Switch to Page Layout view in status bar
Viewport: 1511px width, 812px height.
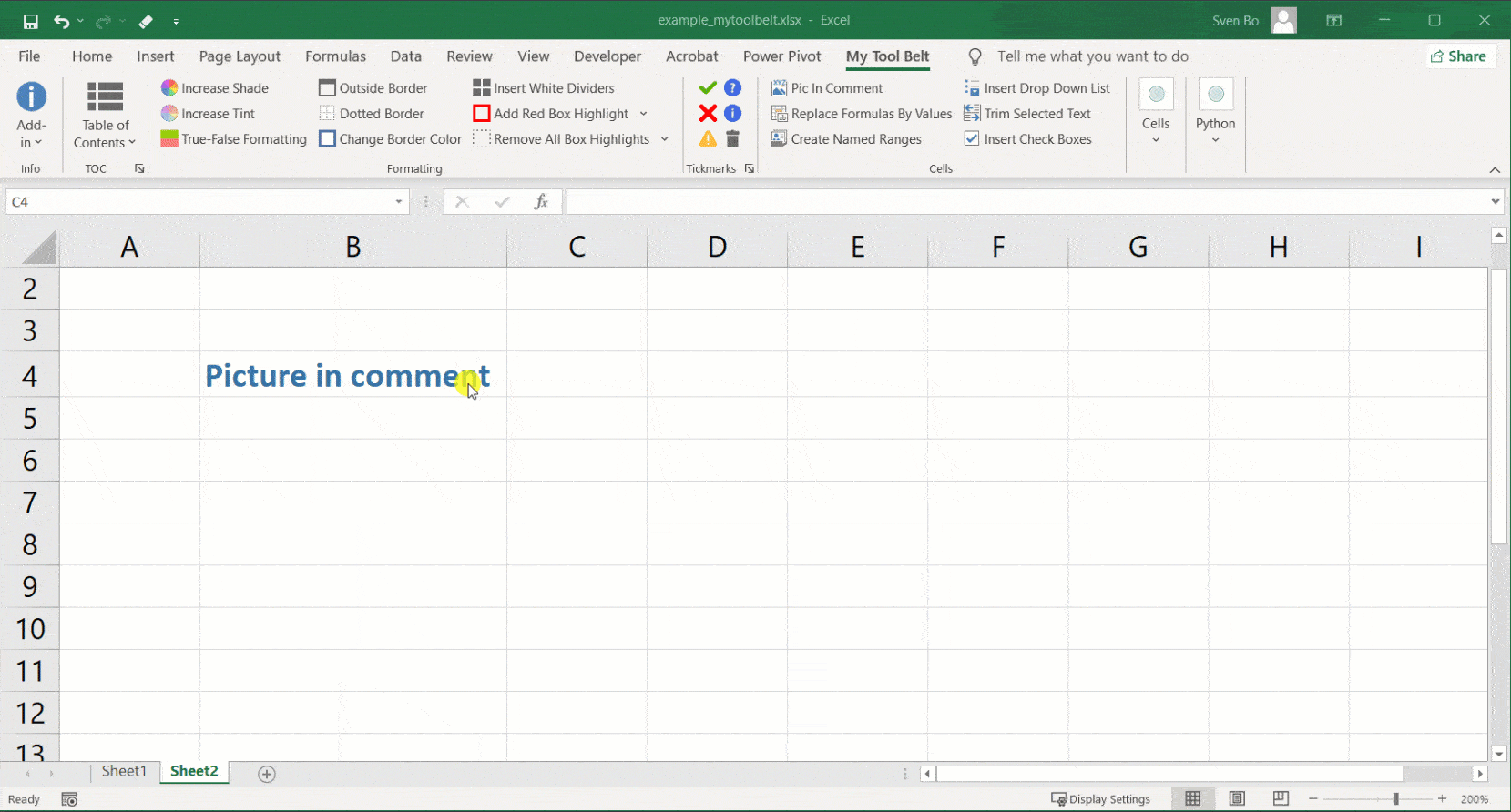[1236, 799]
